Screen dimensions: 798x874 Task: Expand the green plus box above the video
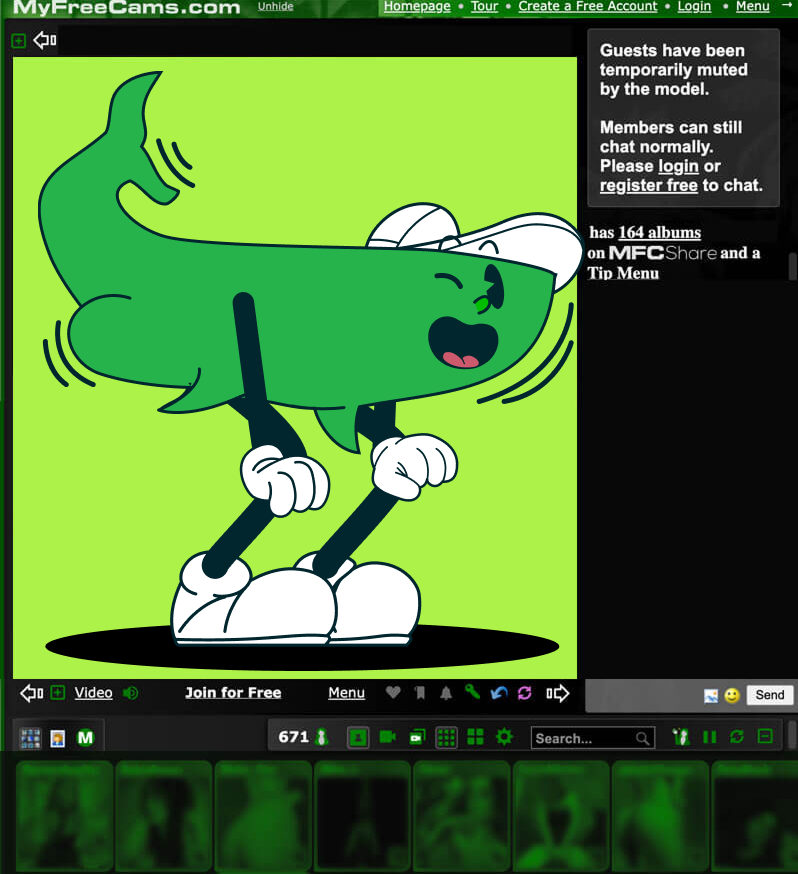point(18,41)
